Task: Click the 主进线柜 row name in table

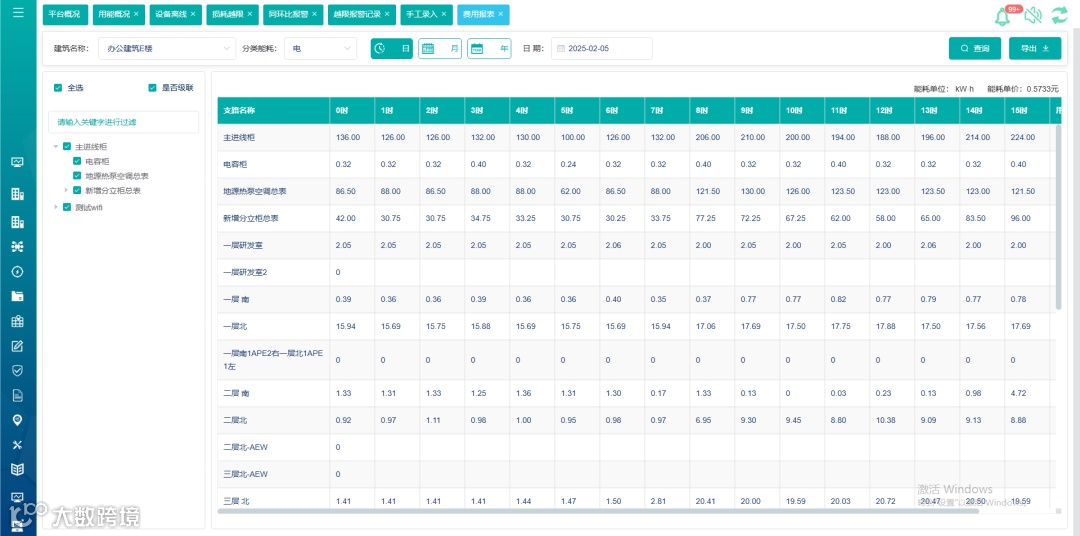Action: (240, 138)
